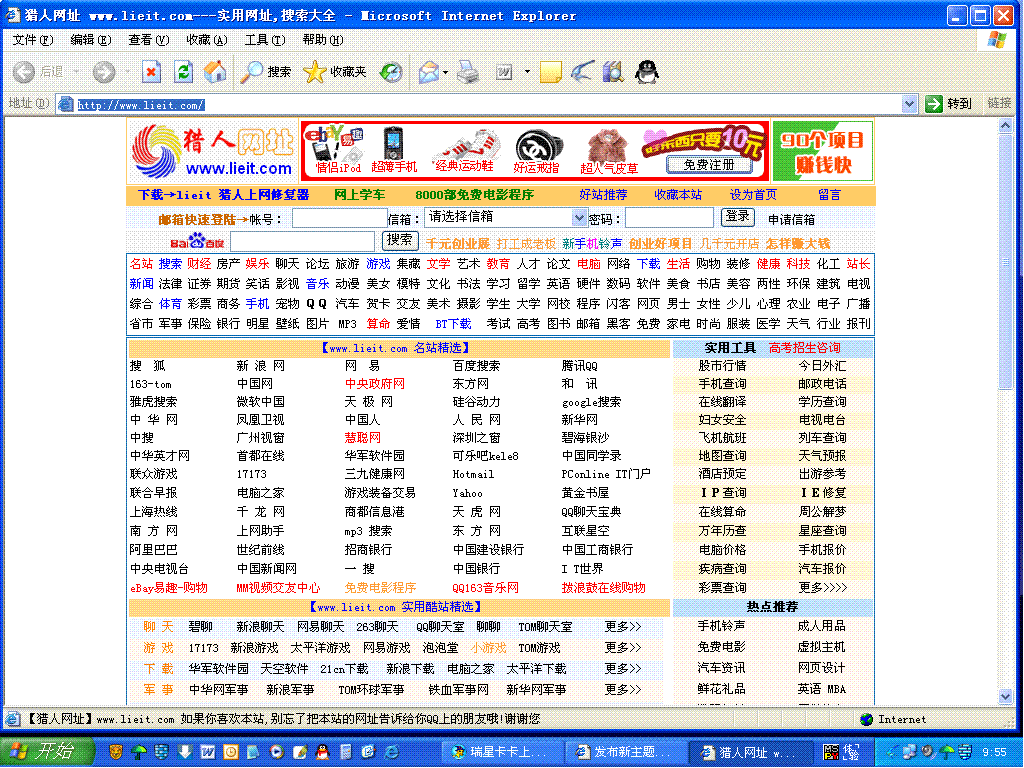
Task: Open the Favorites star button (收藏夹)
Action: tap(335, 72)
